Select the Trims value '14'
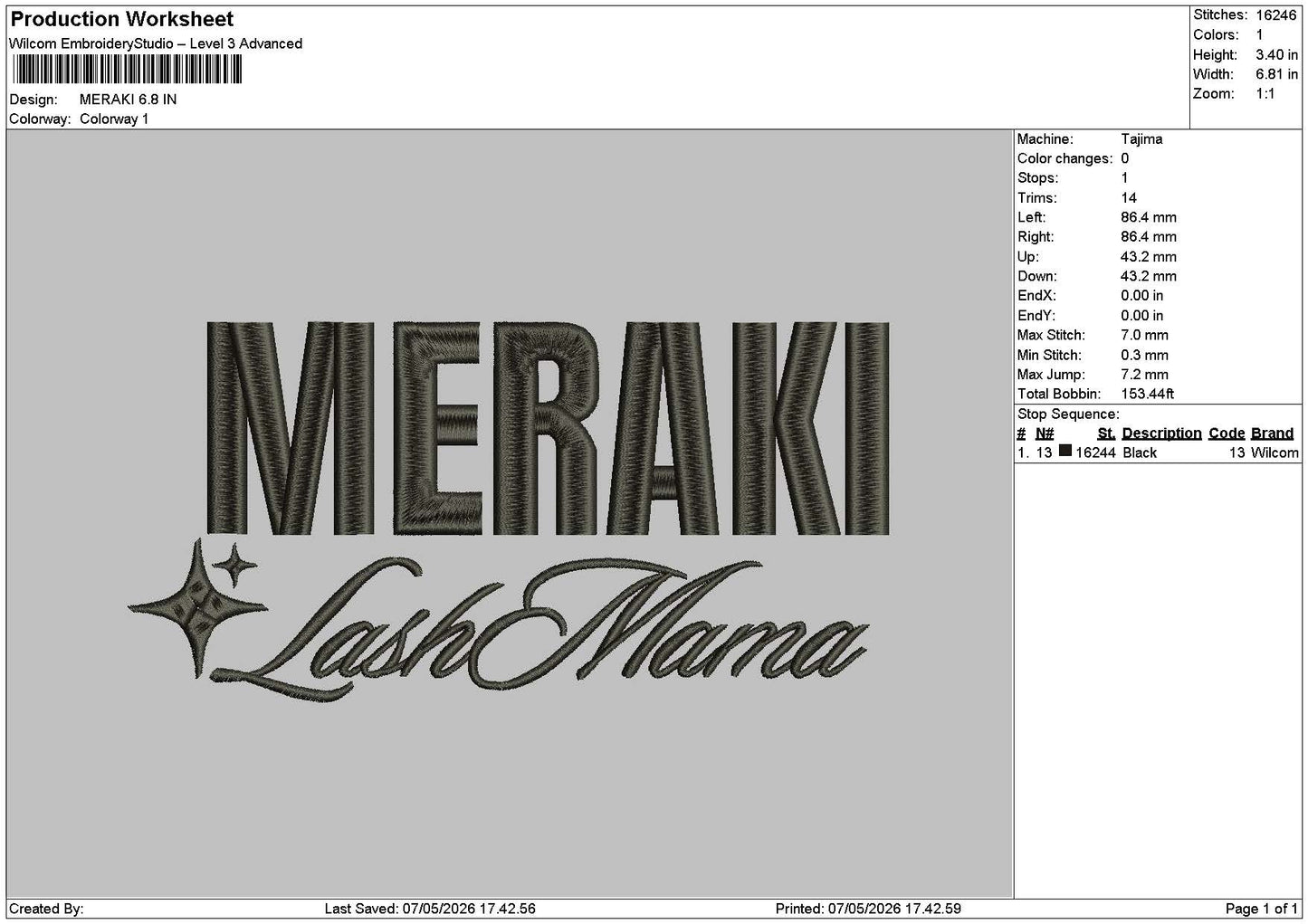Screen dimensions: 1308x924 [1129, 198]
